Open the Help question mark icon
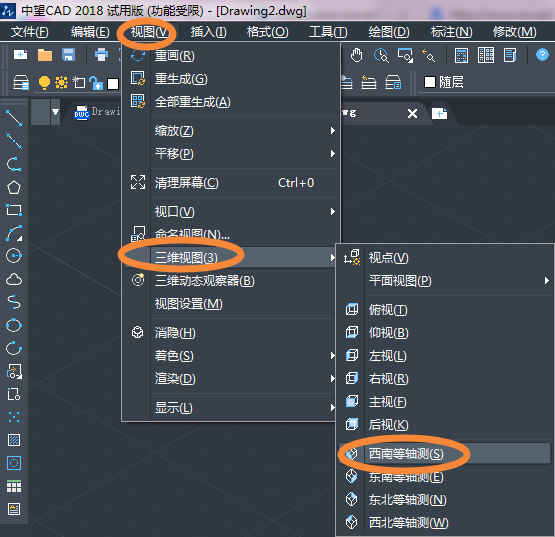The width and height of the screenshot is (555, 537). (542, 55)
